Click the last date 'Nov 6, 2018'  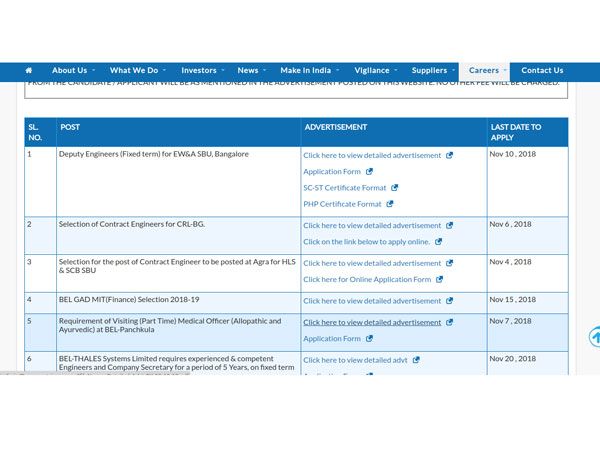(510, 224)
